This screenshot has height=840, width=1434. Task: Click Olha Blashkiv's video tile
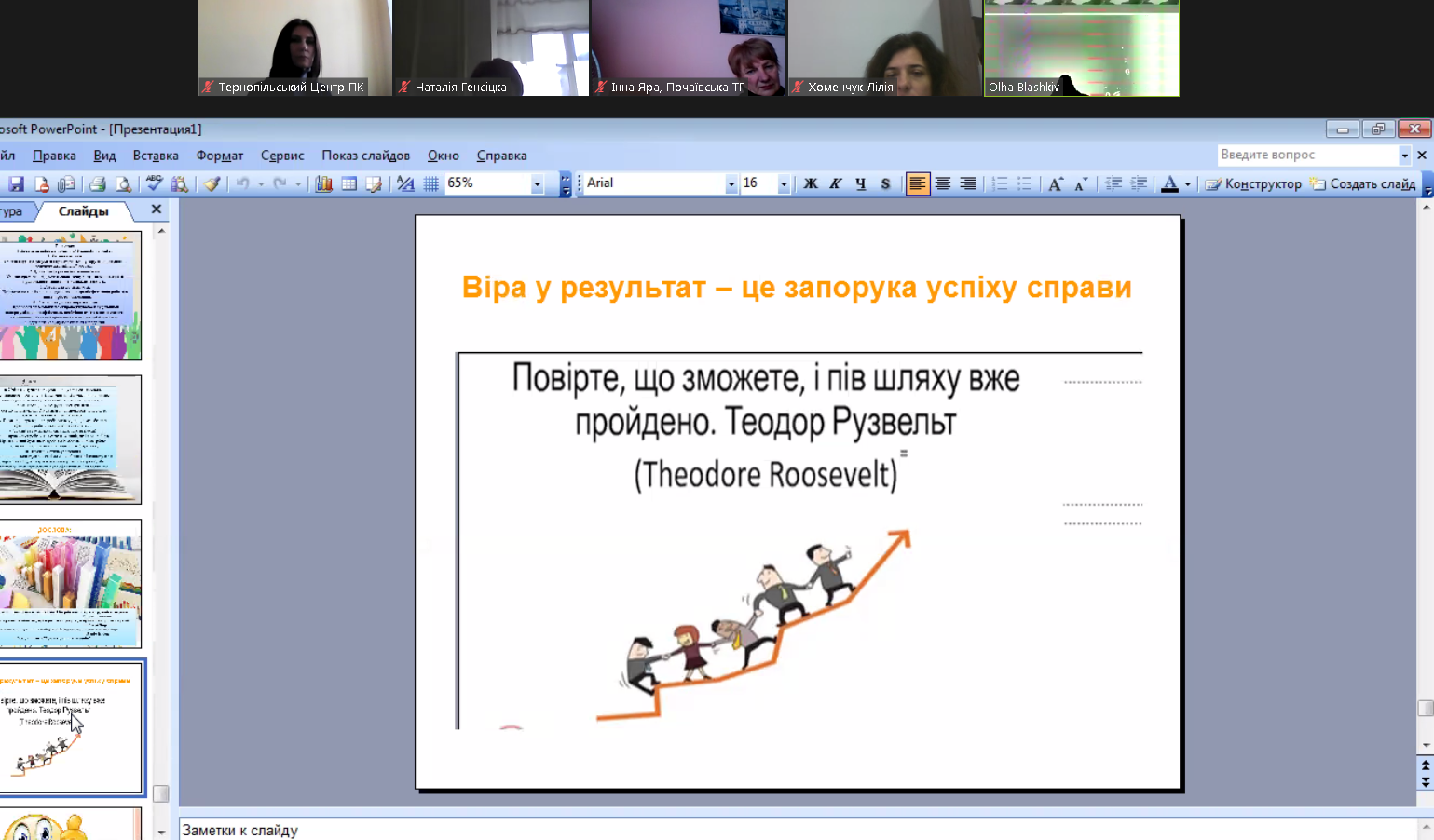[x=1082, y=47]
